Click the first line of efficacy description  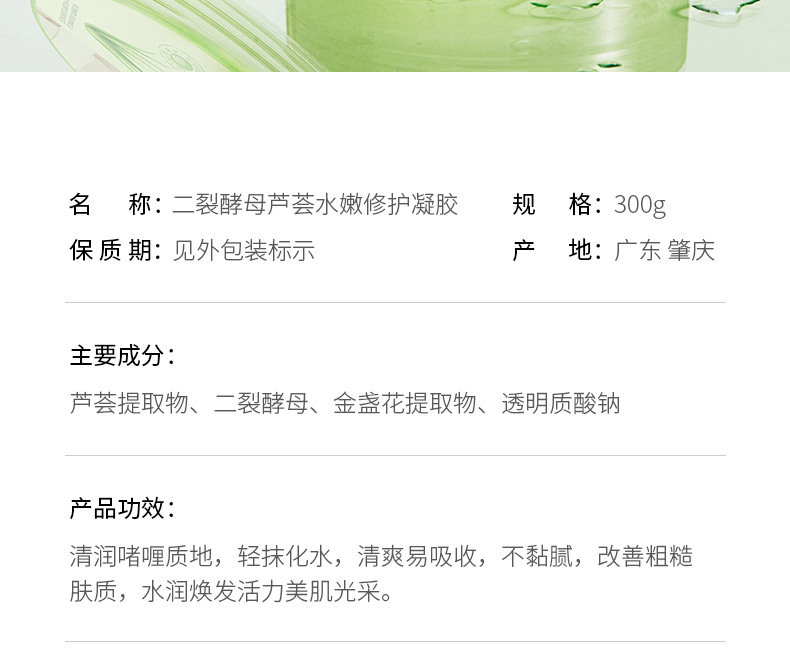381,557
